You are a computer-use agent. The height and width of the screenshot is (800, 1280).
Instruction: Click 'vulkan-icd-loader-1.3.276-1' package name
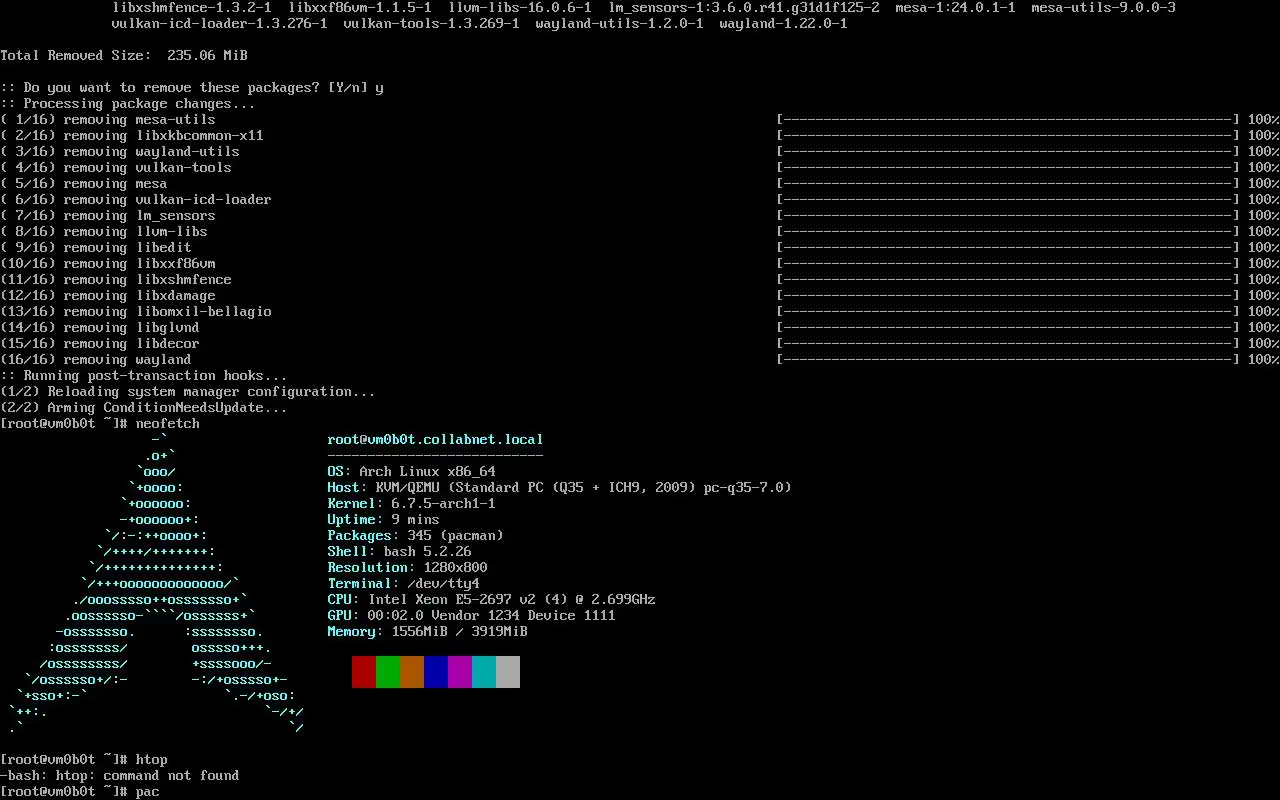pyautogui.click(x=220, y=24)
